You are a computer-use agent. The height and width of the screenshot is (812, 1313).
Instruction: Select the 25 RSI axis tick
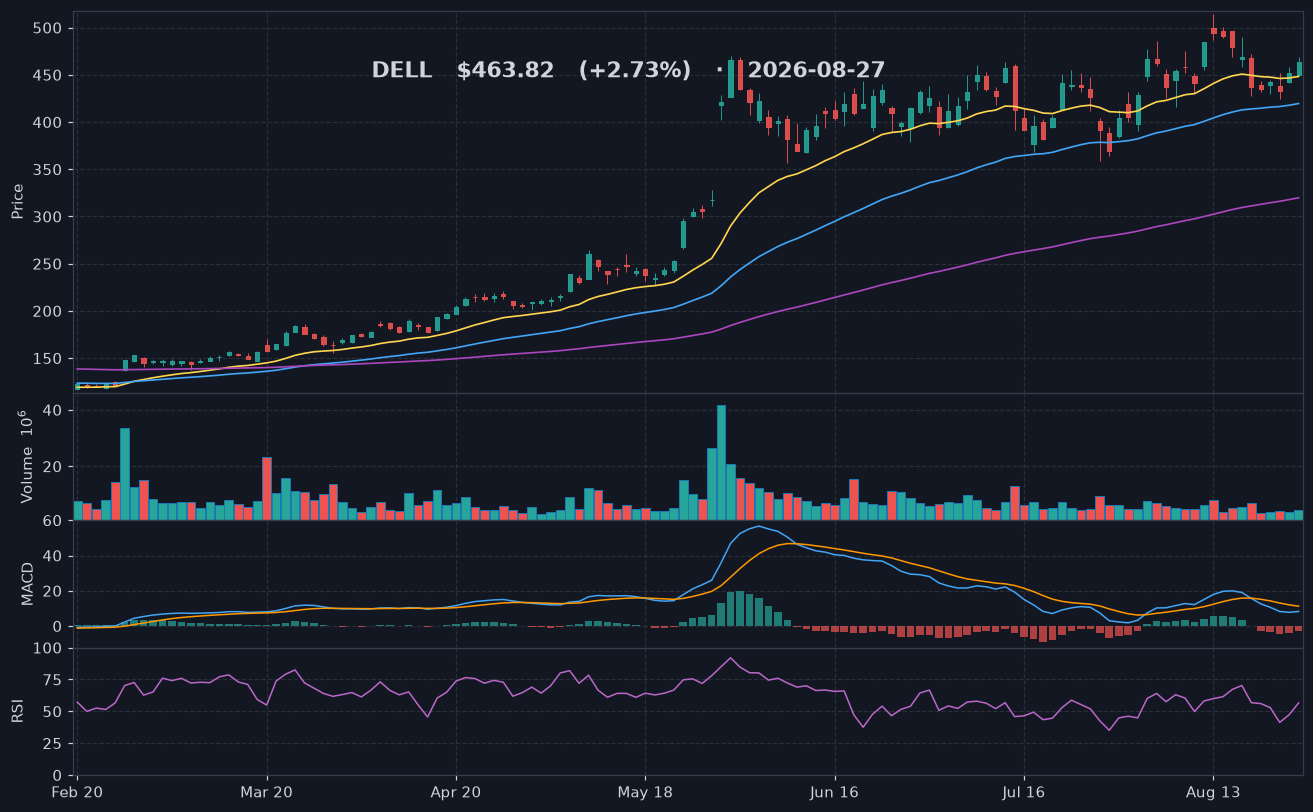(54, 744)
